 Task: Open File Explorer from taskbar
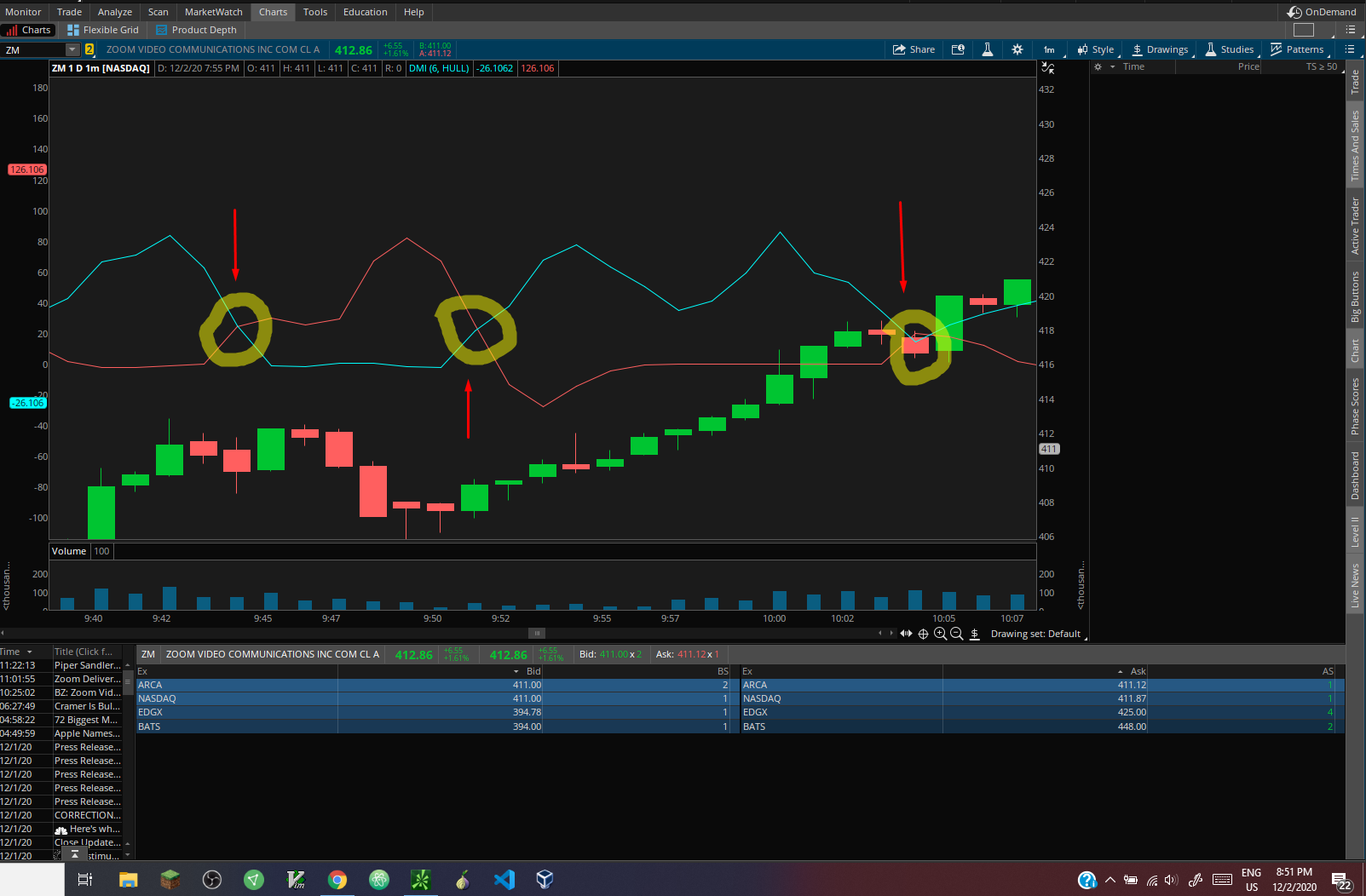[128, 880]
